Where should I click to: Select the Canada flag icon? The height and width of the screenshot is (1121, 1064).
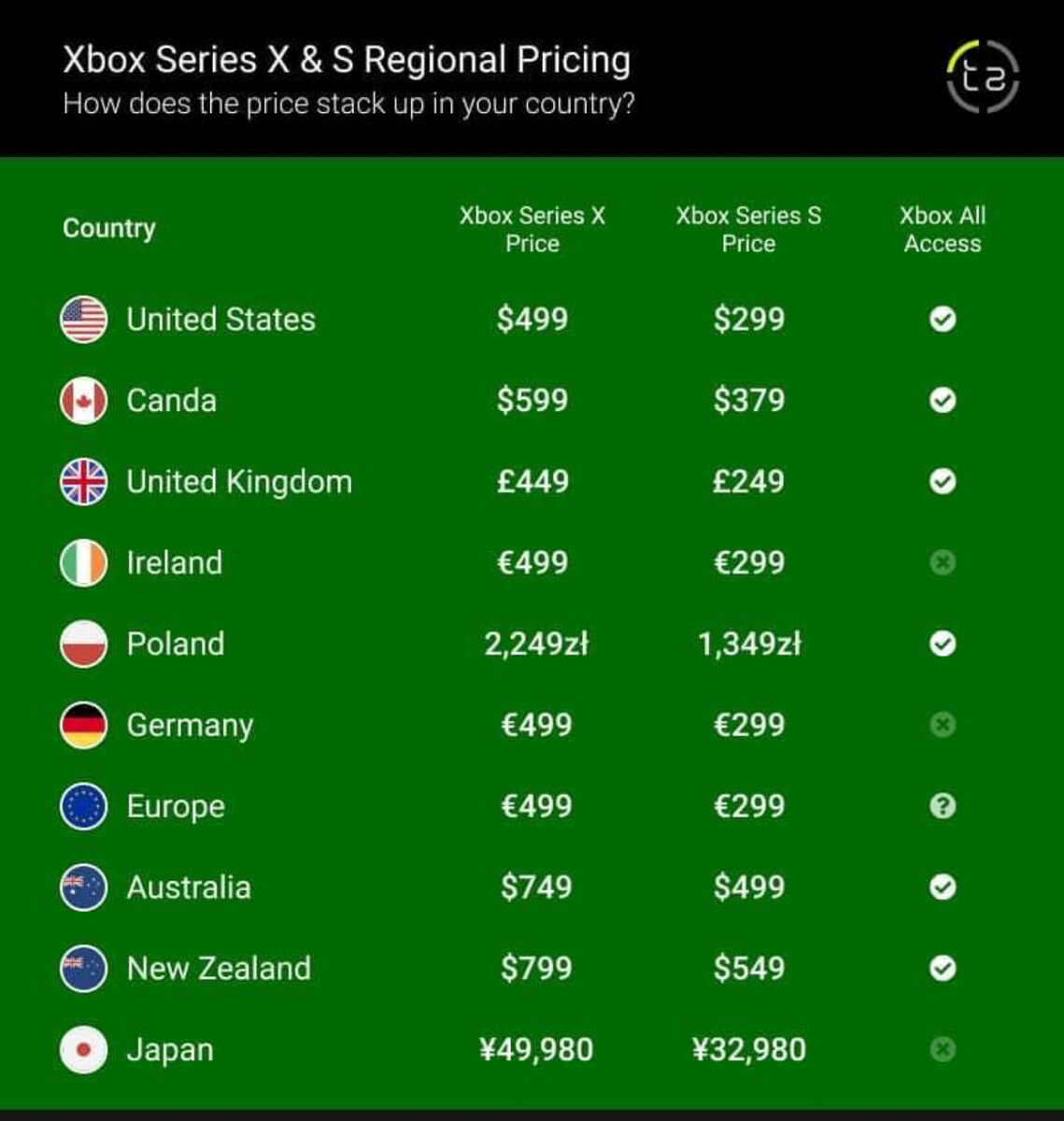click(83, 401)
